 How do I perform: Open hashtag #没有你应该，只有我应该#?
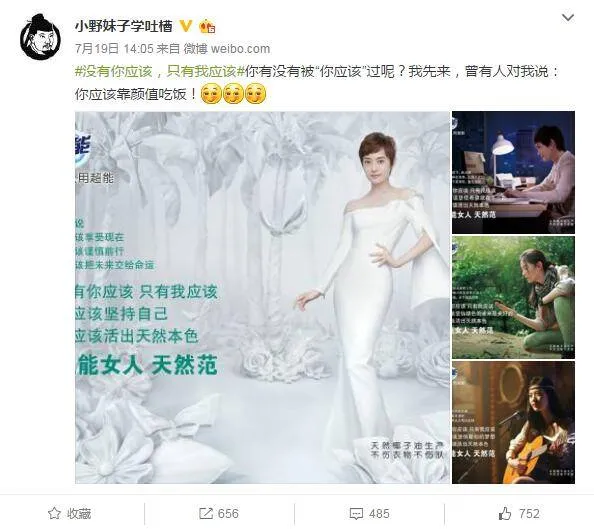[159, 71]
